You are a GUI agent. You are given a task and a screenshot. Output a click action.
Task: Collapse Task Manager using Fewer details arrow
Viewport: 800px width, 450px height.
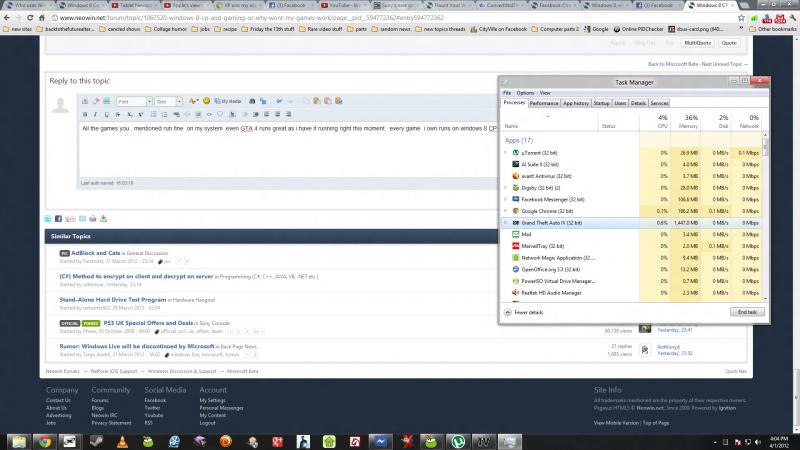(508, 312)
